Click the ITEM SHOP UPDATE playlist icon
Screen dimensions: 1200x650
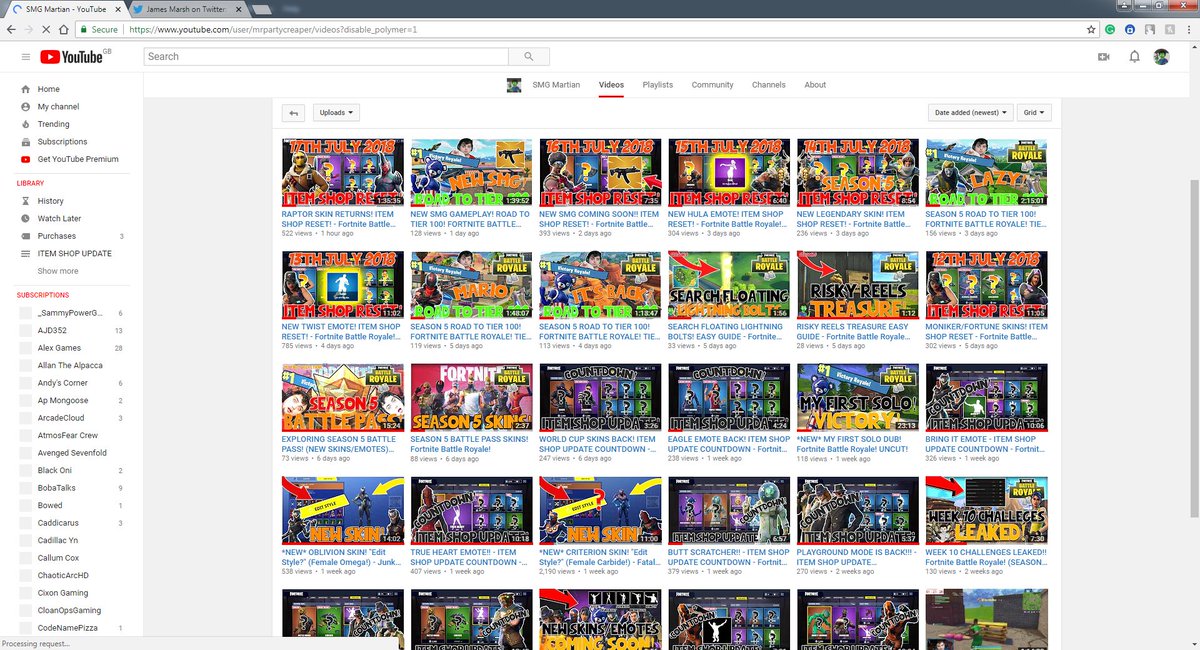click(x=25, y=253)
